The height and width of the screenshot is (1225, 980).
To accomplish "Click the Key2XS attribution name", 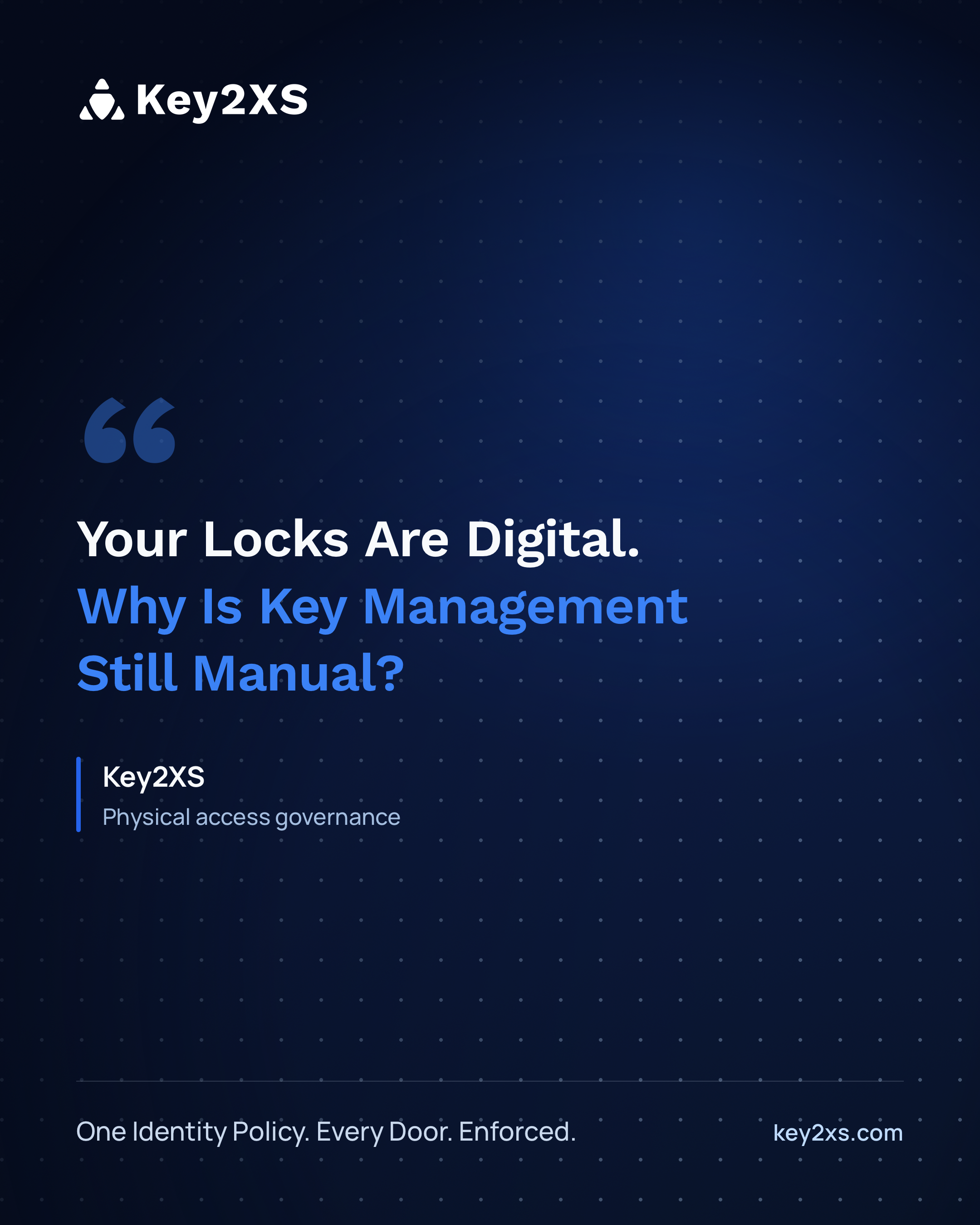I will tap(153, 778).
